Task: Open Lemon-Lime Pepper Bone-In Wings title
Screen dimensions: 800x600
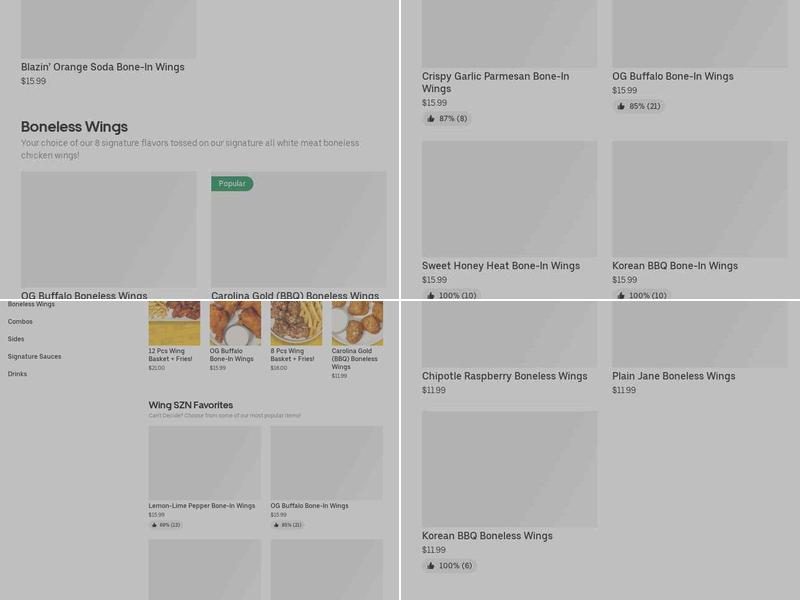Action: (202, 506)
